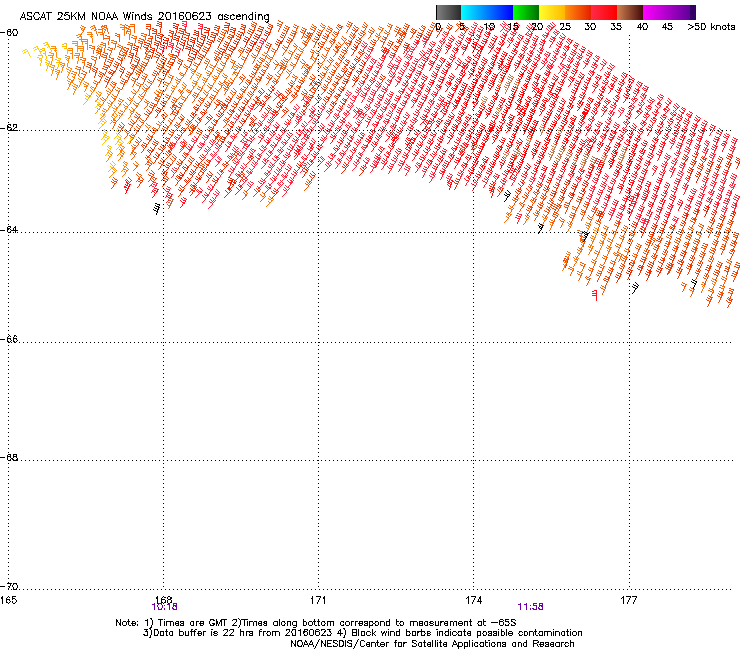Click the >50 knots legend label
Image resolution: width=740 pixels, height=650 pixels.
tap(711, 27)
